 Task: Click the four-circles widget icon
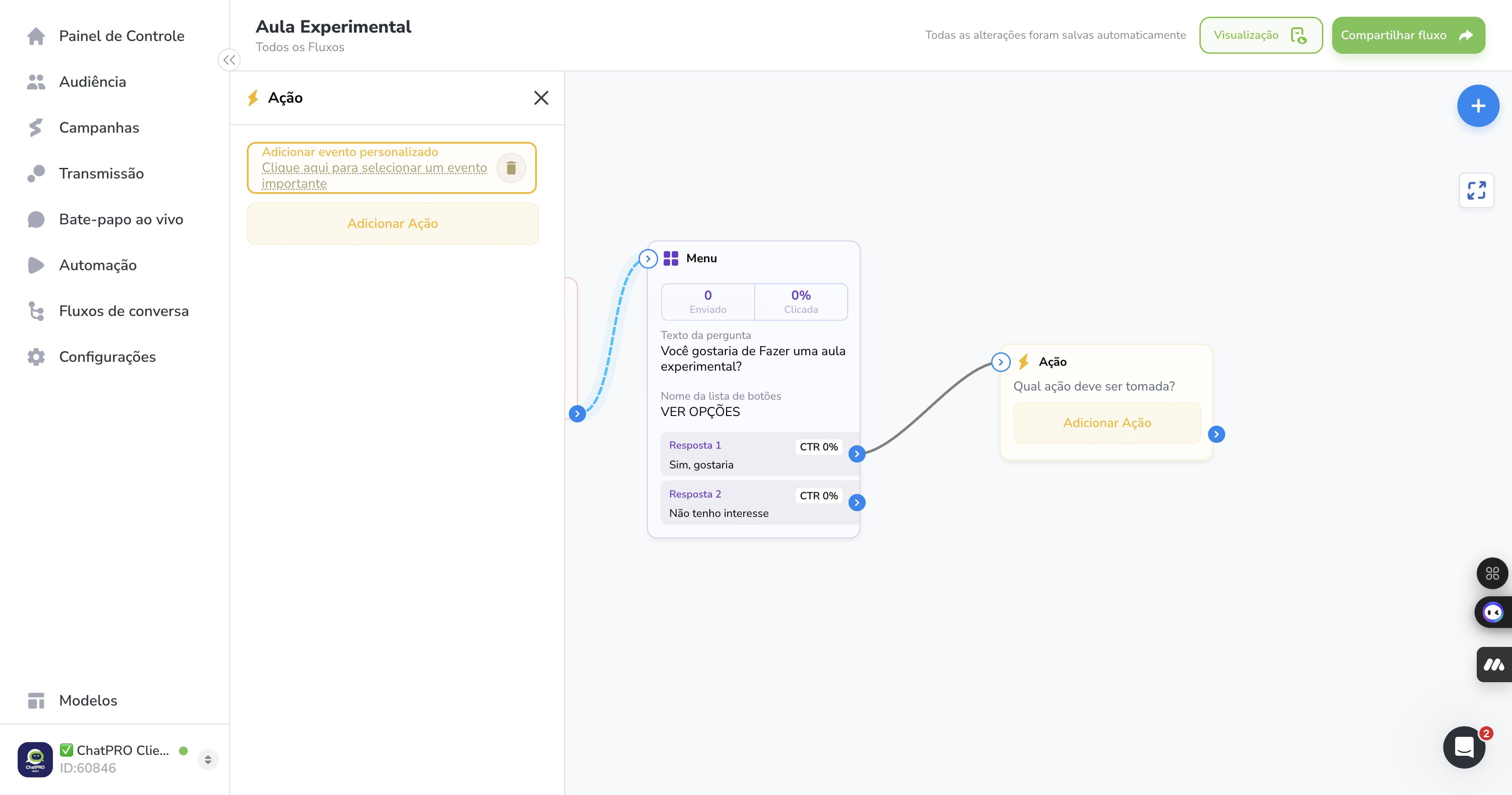(x=1492, y=573)
